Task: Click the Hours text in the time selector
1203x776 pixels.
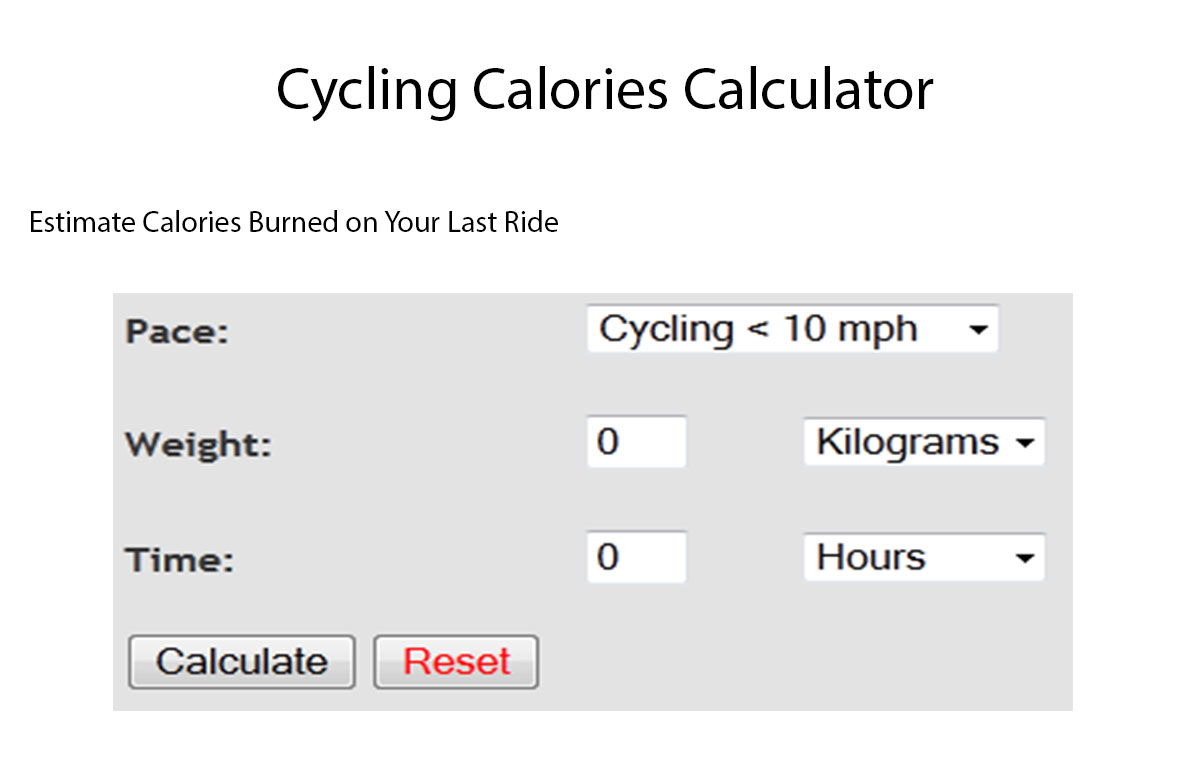Action: point(870,557)
